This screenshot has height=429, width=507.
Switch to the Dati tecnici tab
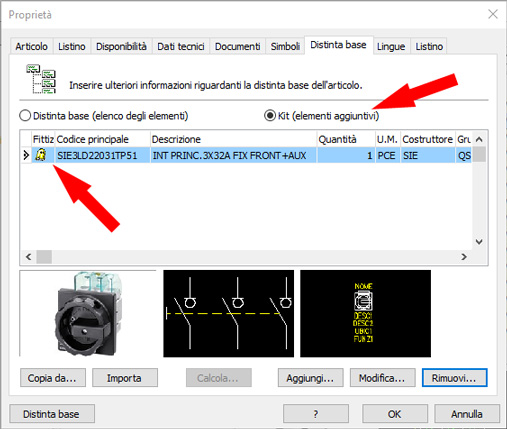click(181, 46)
